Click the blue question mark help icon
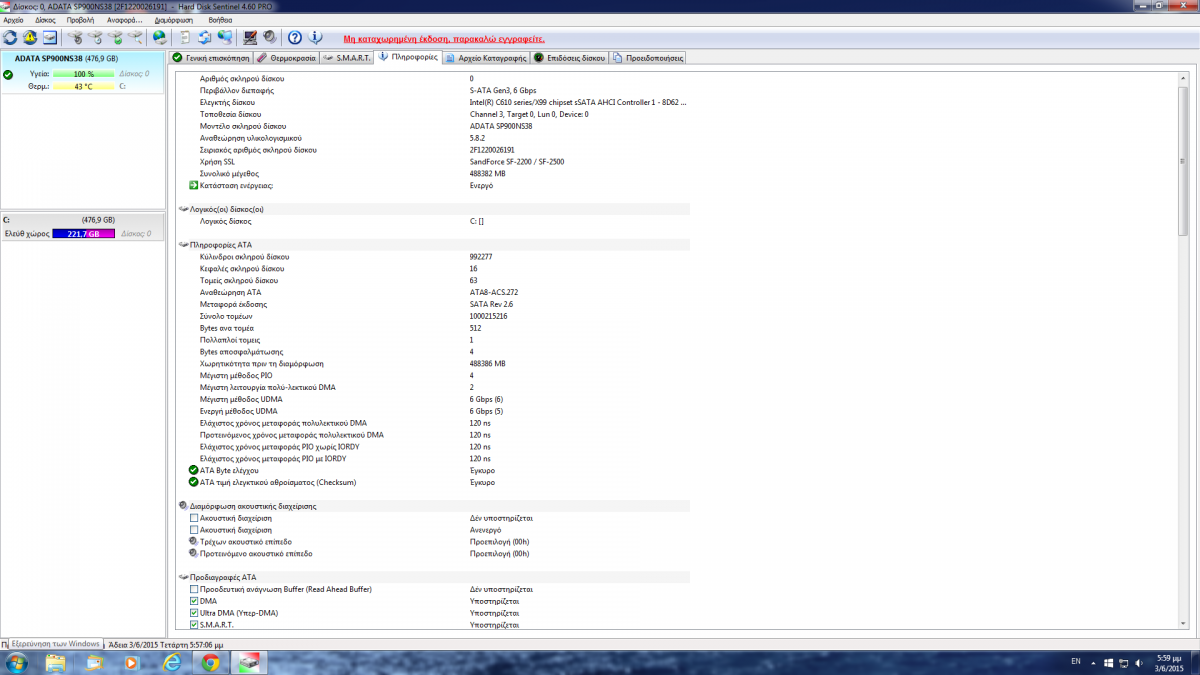Image resolution: width=1200 pixels, height=675 pixels. [295, 38]
